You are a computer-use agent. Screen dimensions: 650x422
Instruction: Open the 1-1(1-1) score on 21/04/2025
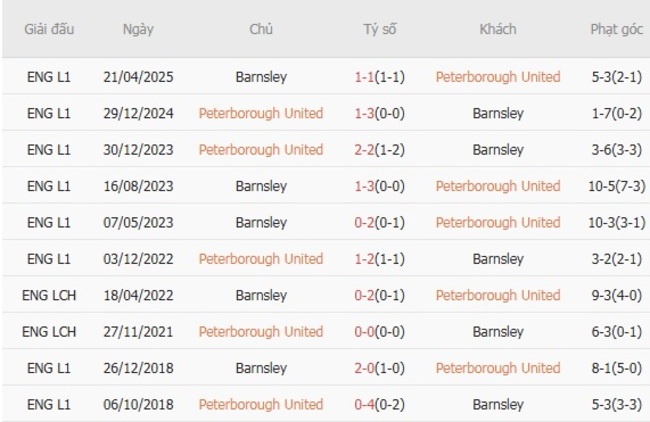pos(379,77)
